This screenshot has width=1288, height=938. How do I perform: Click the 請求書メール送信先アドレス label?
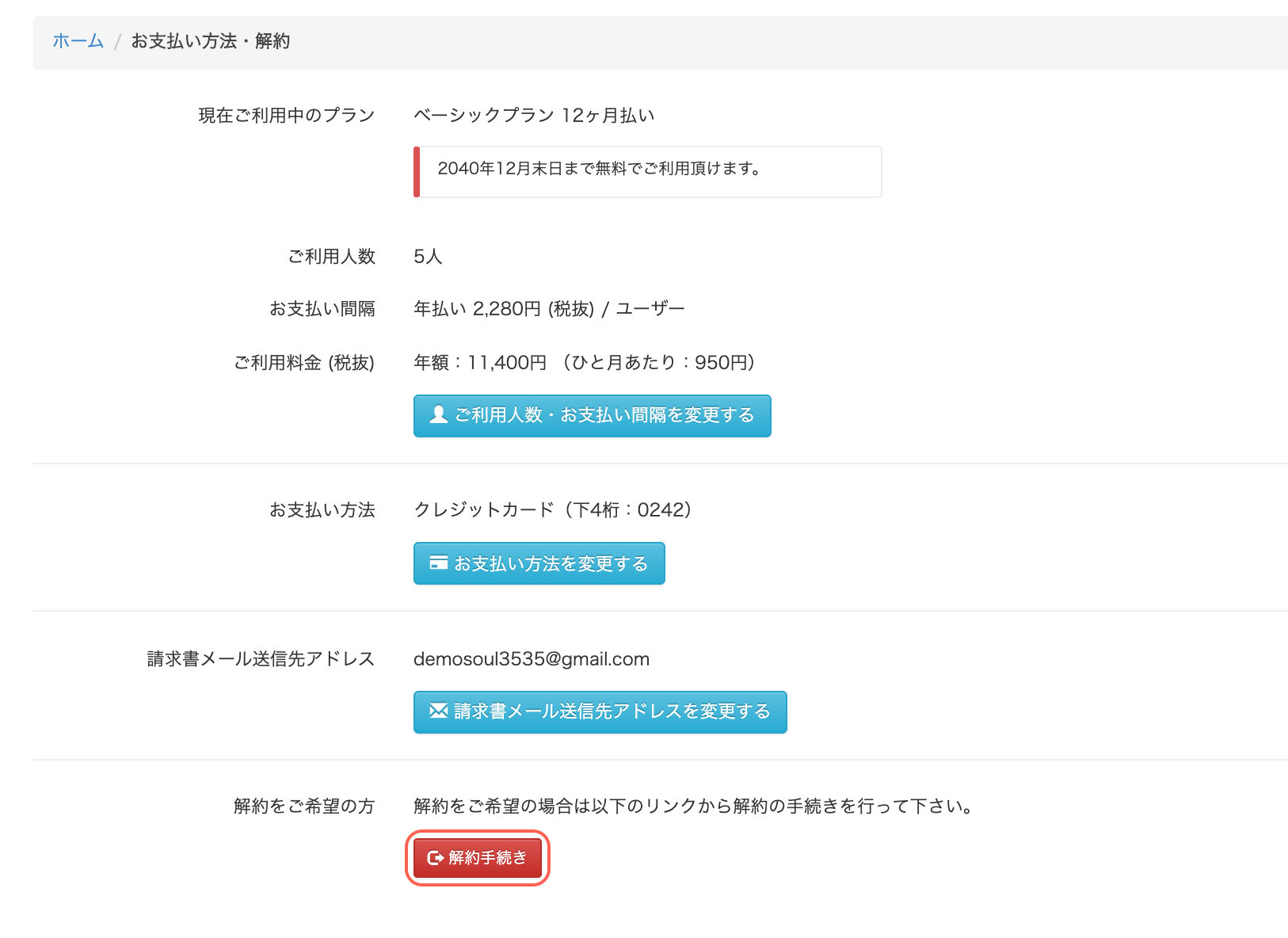[x=261, y=659]
